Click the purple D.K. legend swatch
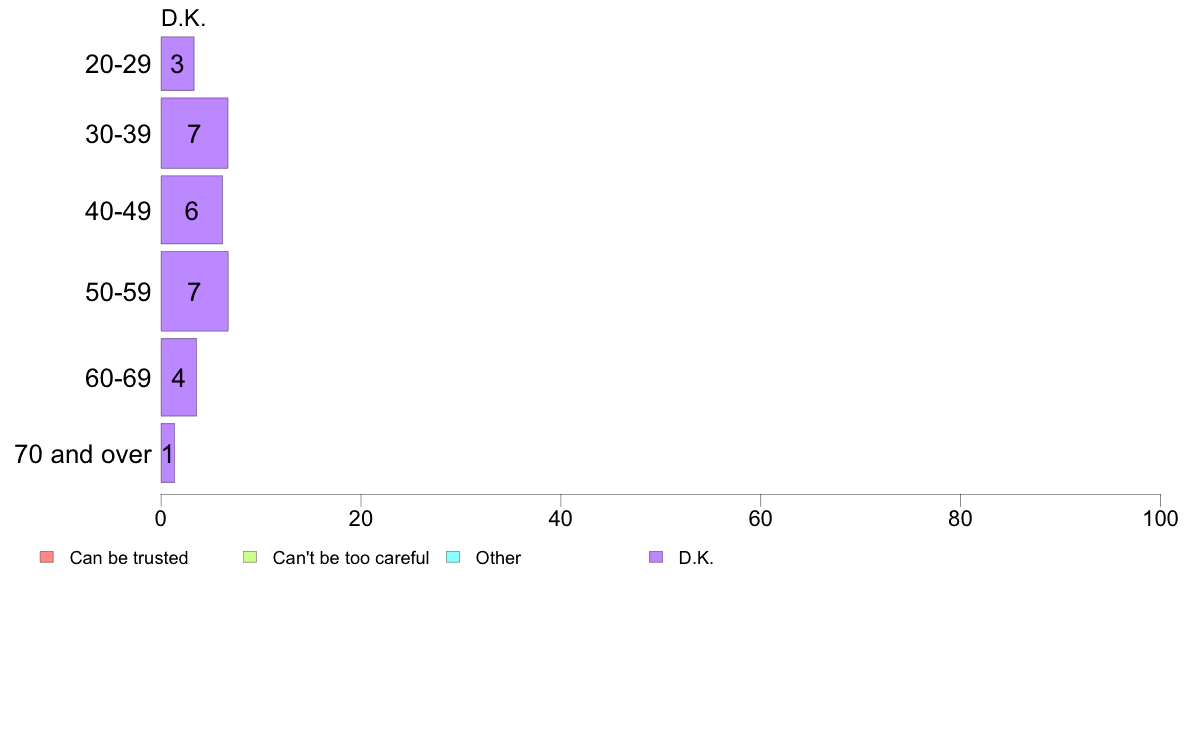This screenshot has width=1188, height=736. (x=656, y=557)
